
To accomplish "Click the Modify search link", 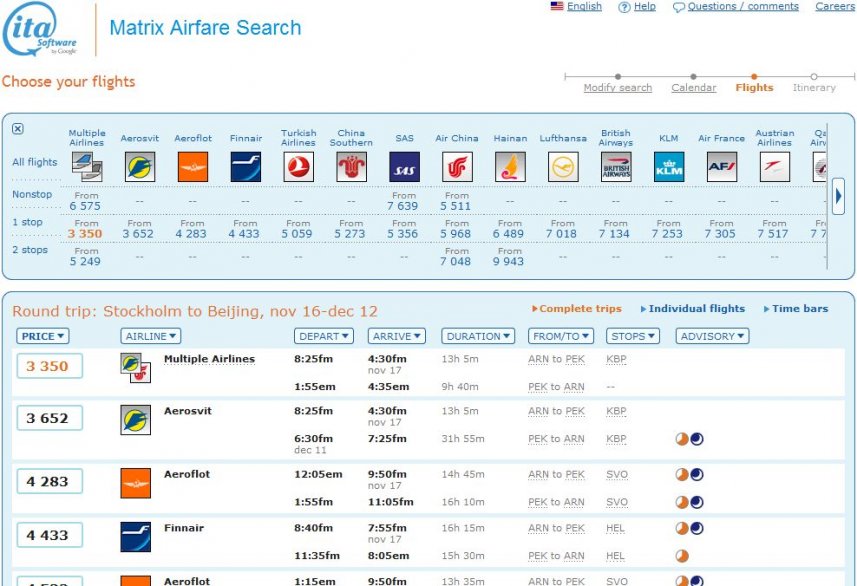I will 617,88.
